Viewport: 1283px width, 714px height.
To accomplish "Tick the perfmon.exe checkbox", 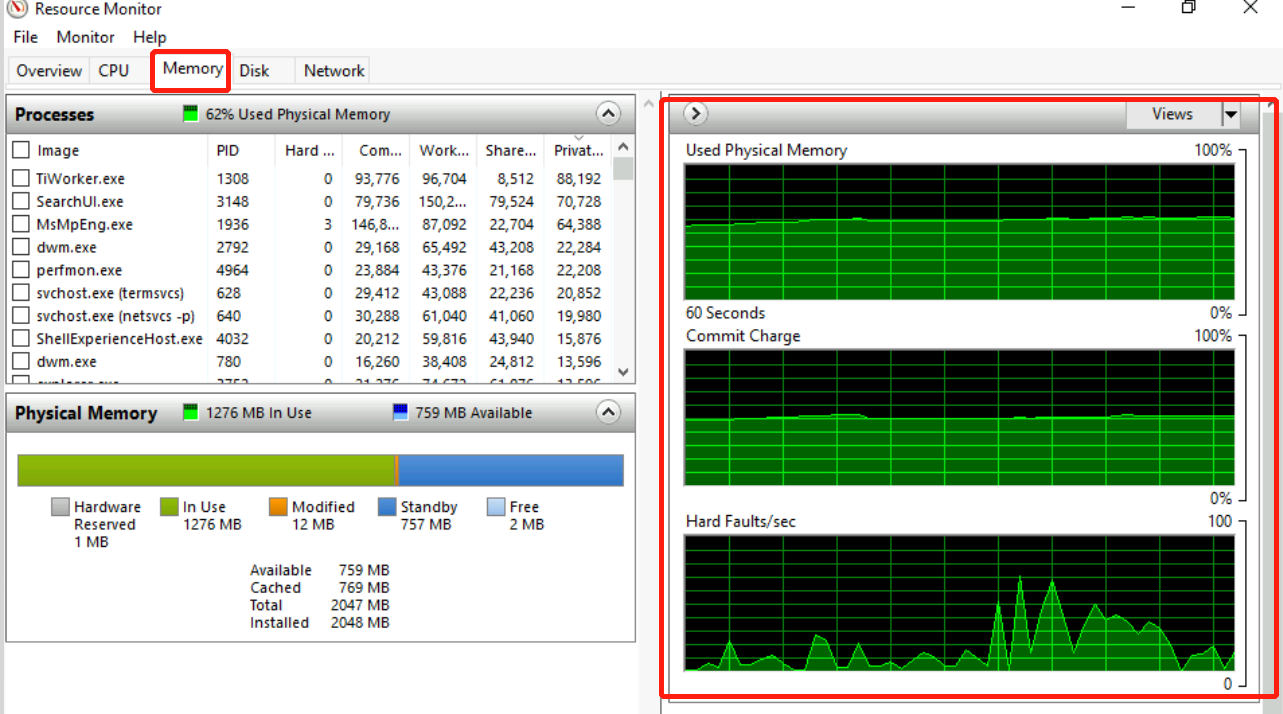I will [21, 270].
